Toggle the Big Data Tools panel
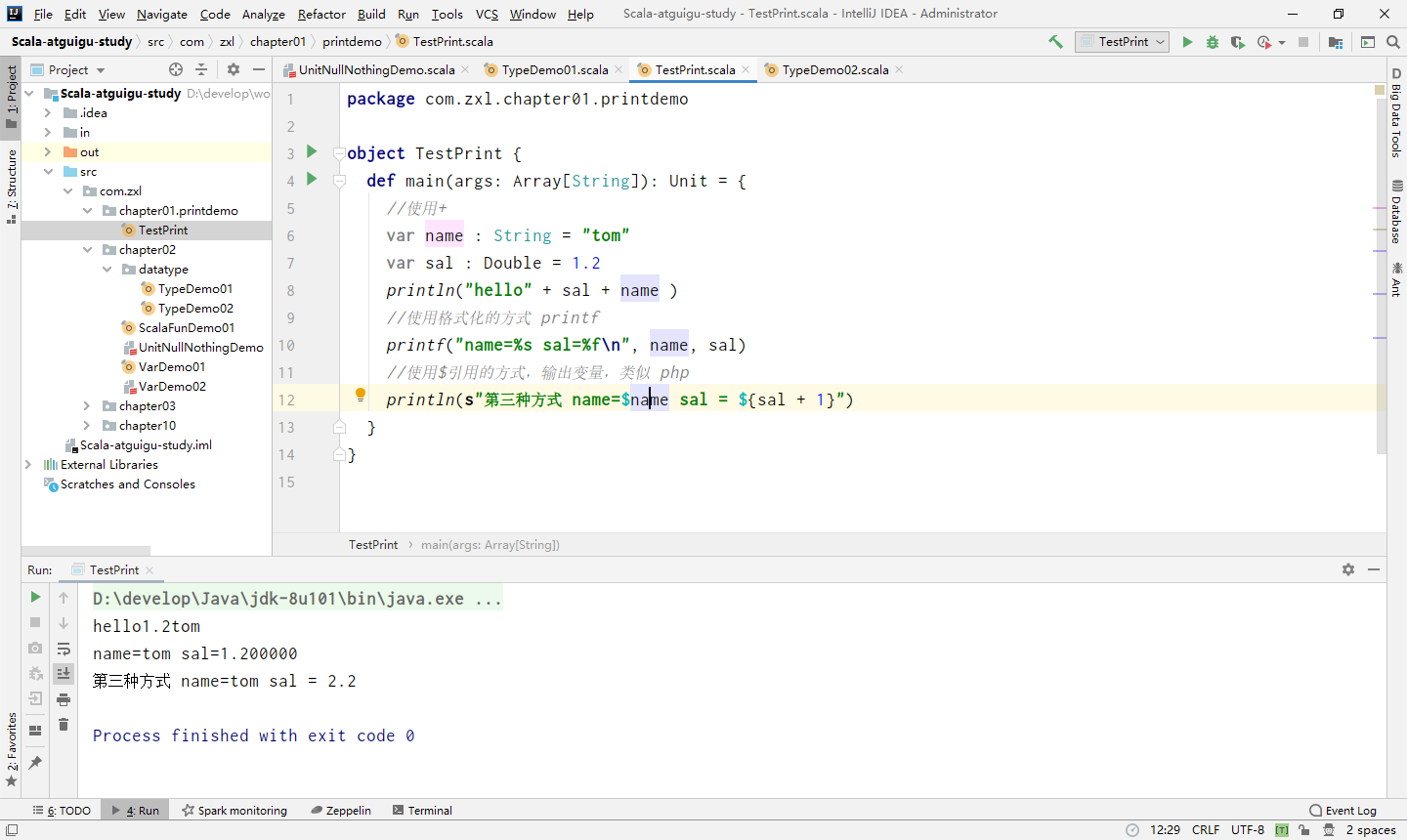The width and height of the screenshot is (1407, 840). tap(1396, 112)
